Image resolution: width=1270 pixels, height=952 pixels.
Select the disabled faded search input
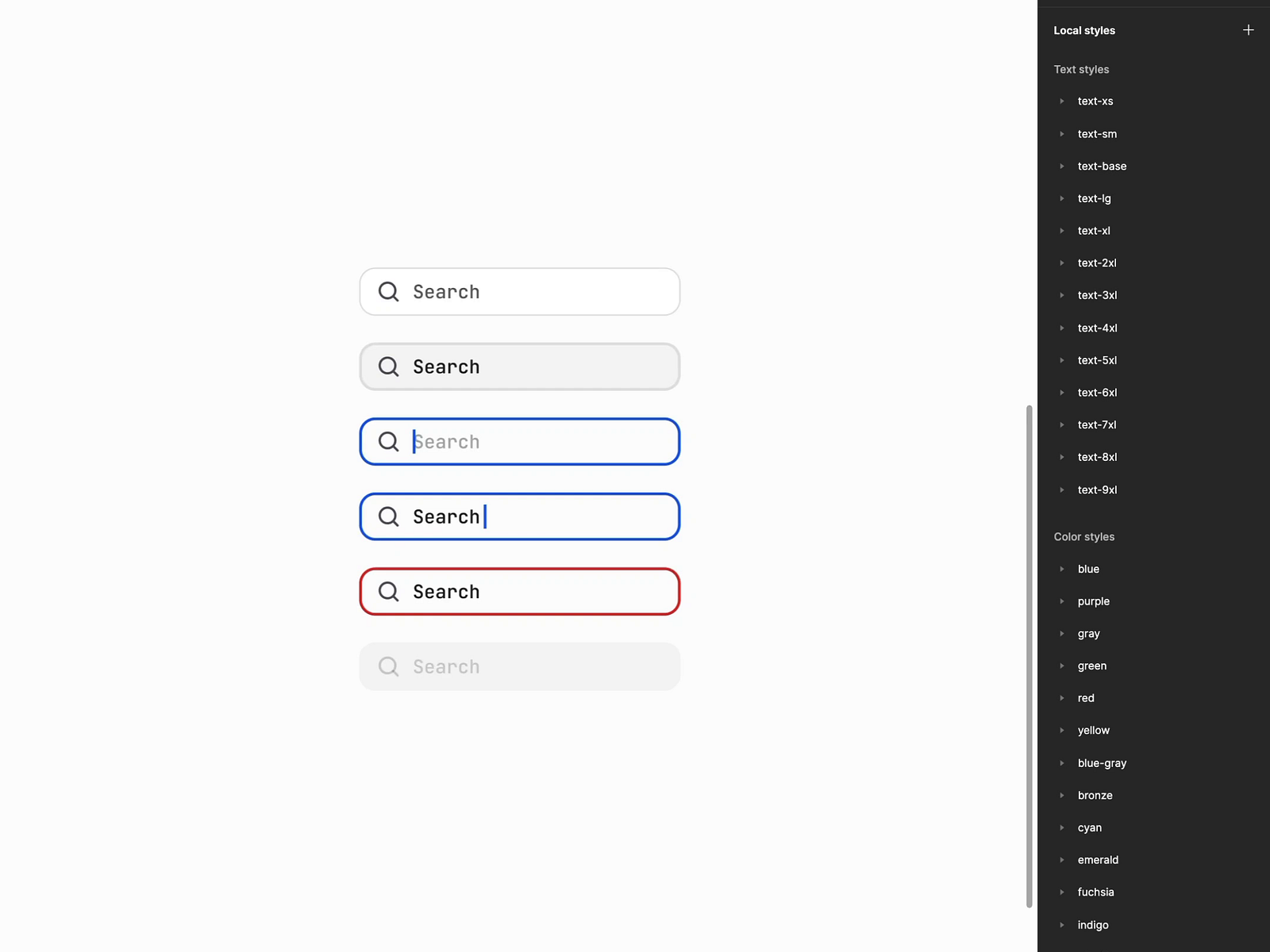(520, 666)
